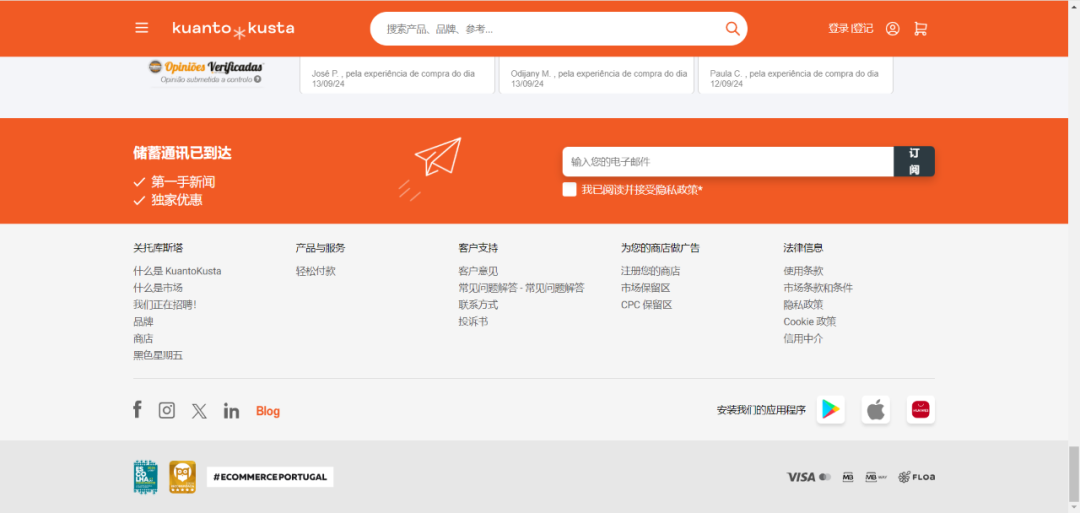
Task: Open the Facebook social icon
Action: point(138,410)
